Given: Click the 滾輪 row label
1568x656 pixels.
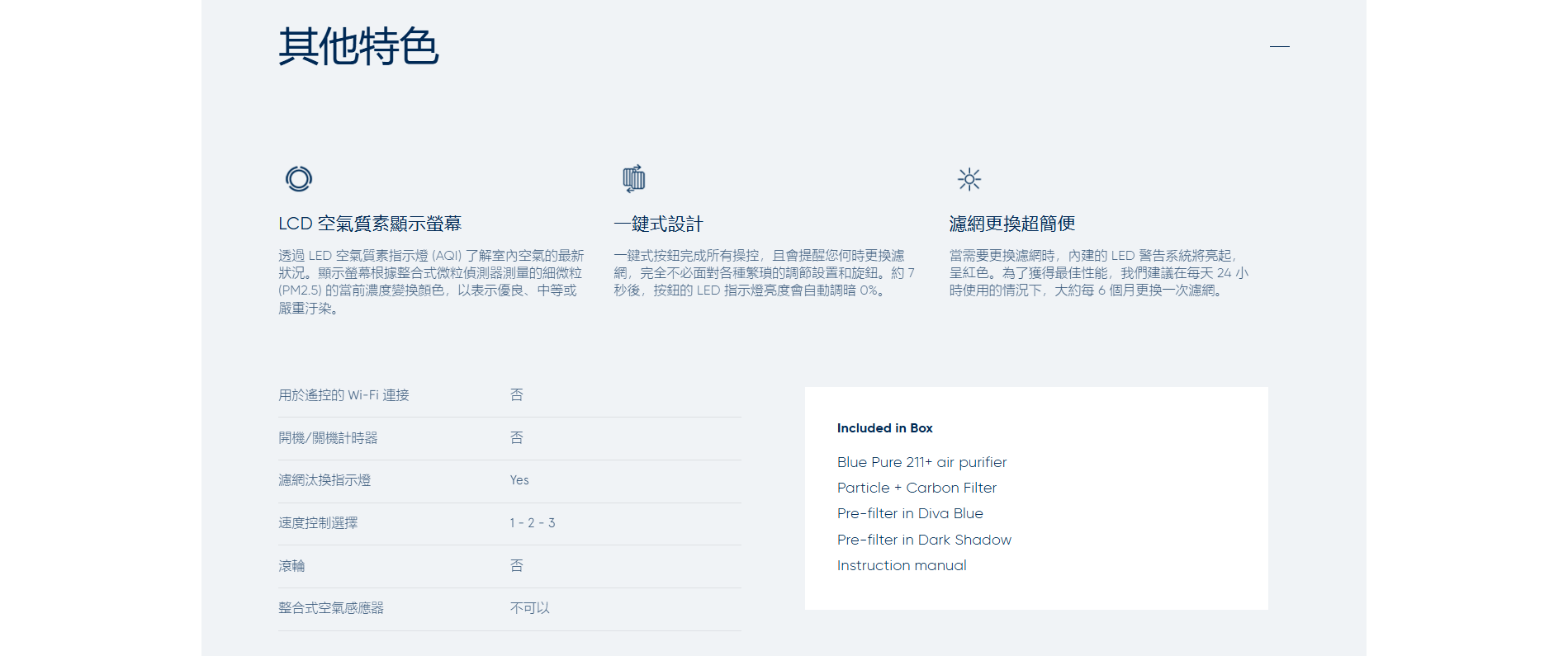Looking at the screenshot, I should (291, 566).
